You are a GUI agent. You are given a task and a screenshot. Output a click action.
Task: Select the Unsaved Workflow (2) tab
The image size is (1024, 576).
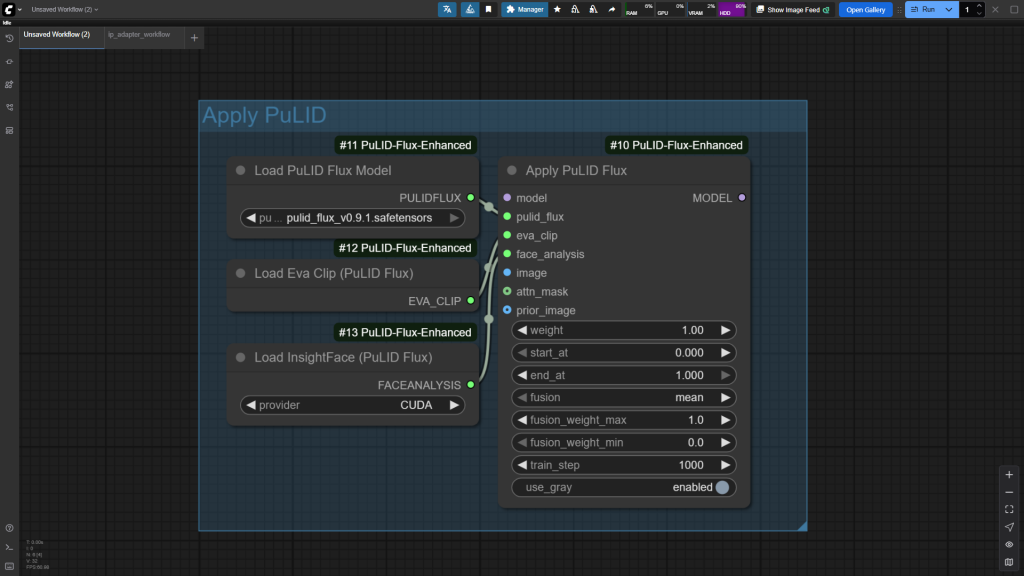click(57, 34)
